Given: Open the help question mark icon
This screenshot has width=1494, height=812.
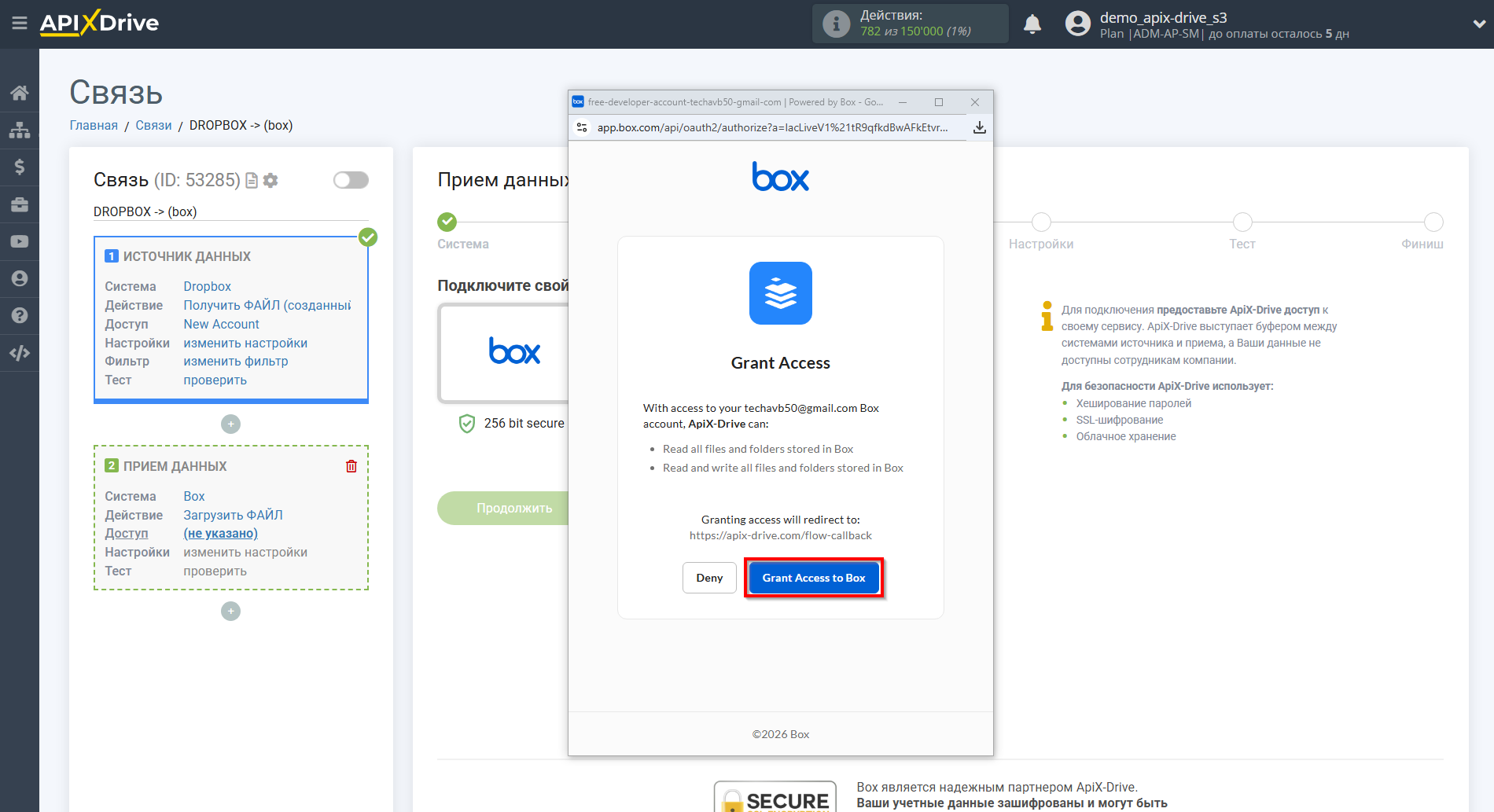Looking at the screenshot, I should click(20, 316).
